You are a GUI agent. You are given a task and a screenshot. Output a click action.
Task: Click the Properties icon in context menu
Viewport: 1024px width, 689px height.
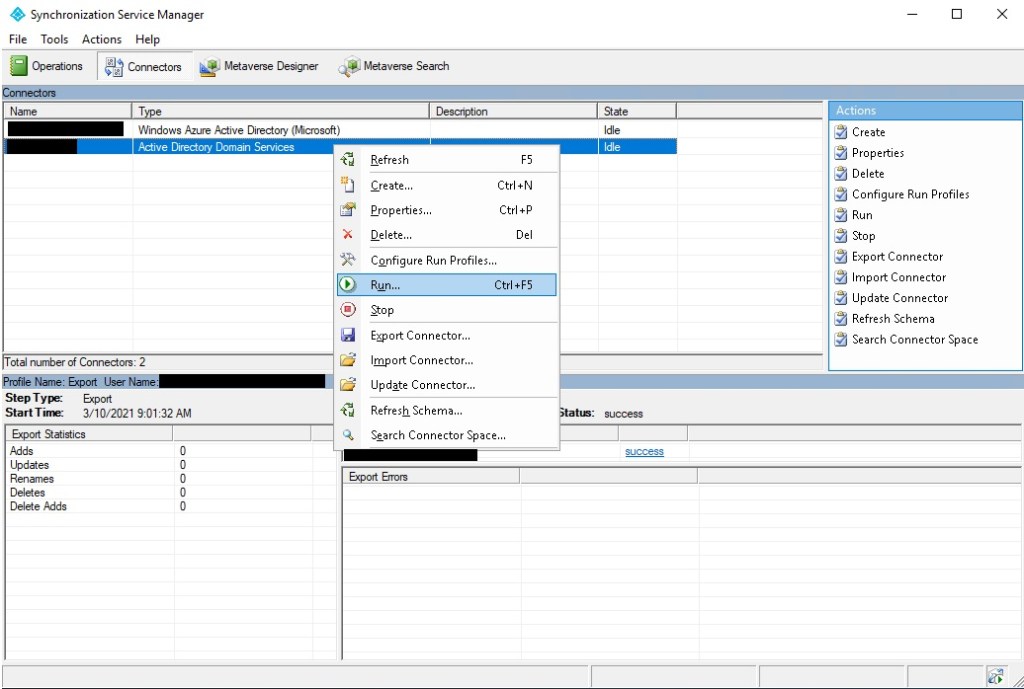pos(348,210)
